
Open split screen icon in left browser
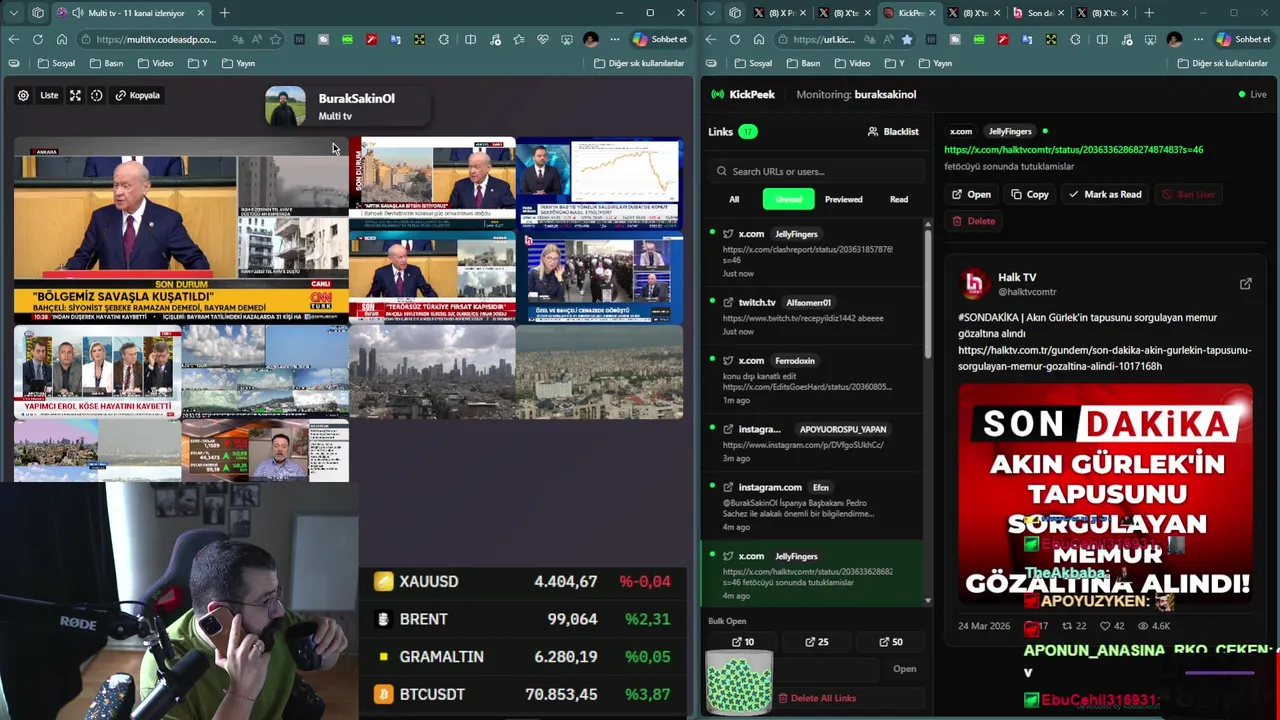470,39
